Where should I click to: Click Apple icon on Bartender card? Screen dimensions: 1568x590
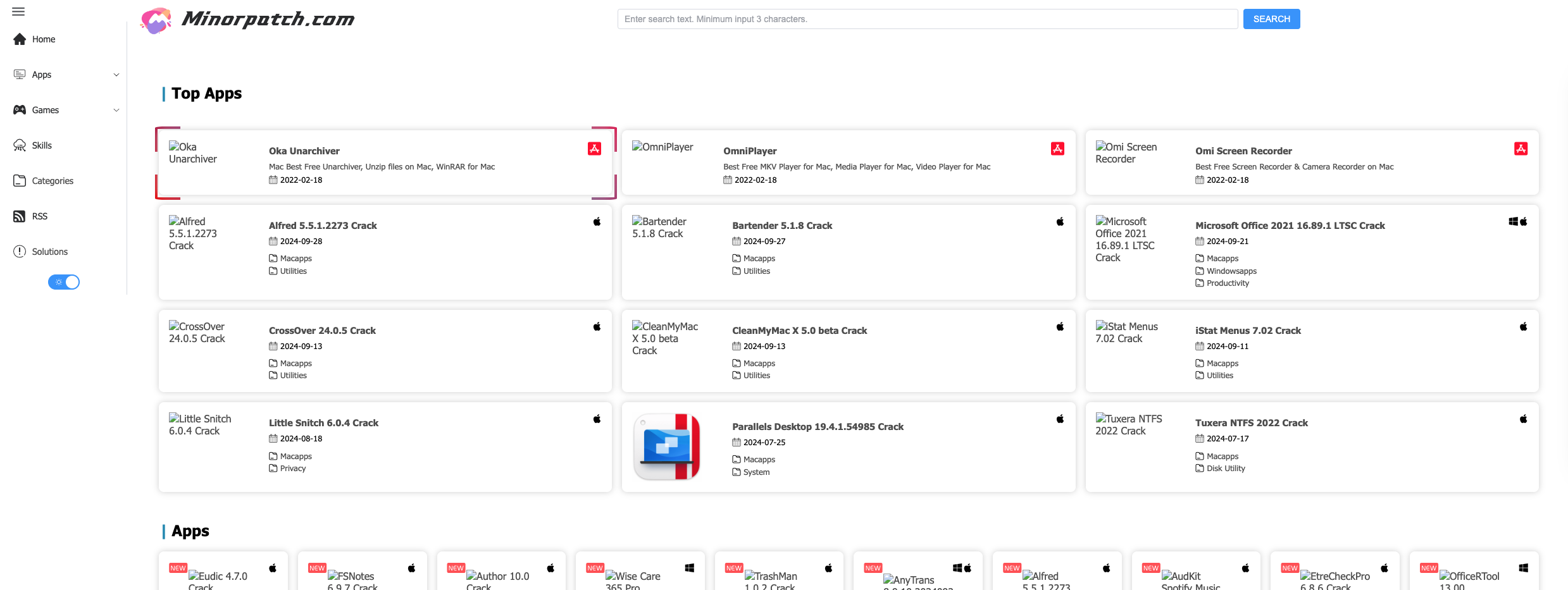click(x=1060, y=221)
